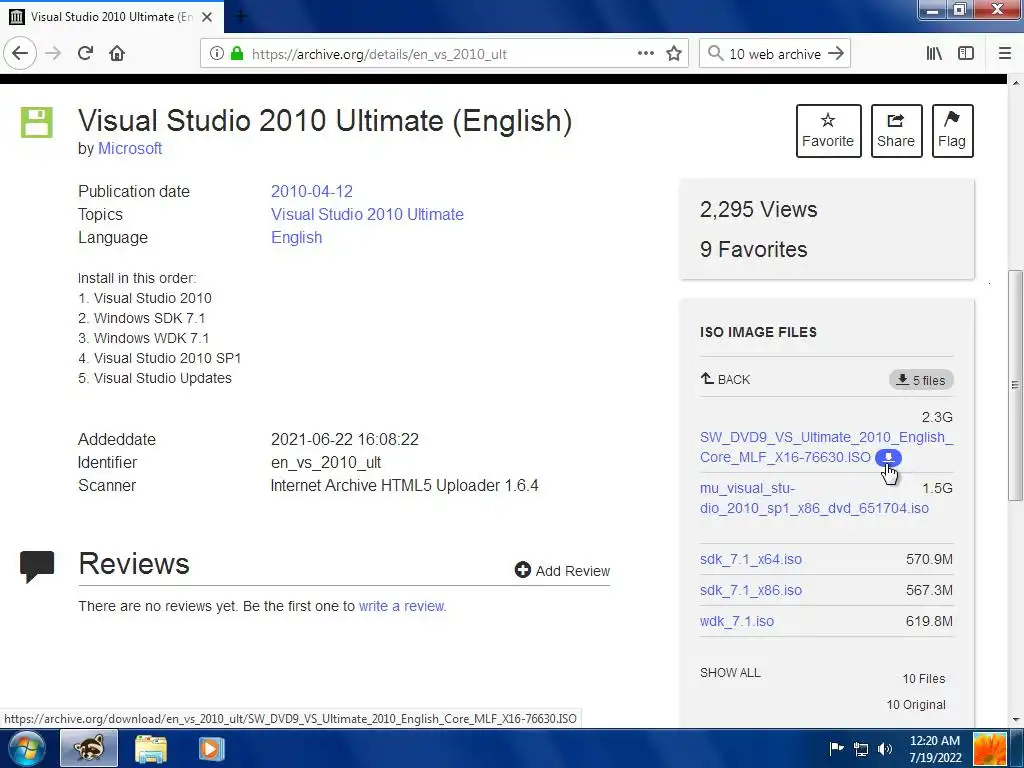Open page actions three-dot menu
This screenshot has width=1024, height=768.
pyautogui.click(x=645, y=54)
